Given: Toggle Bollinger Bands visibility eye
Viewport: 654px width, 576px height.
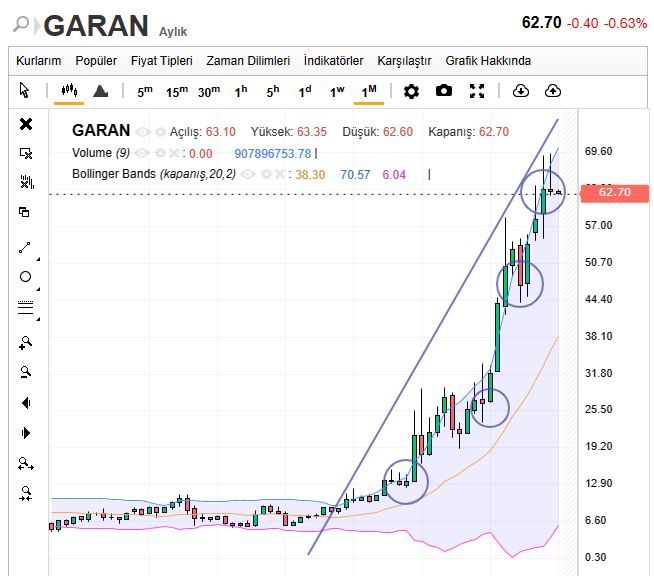Looking at the screenshot, I should [248, 174].
